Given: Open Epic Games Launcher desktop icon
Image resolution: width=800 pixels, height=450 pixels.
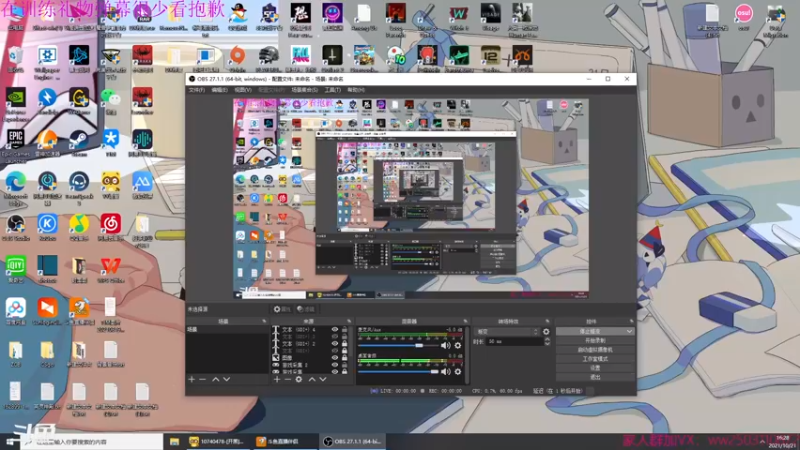Looking at the screenshot, I should (15, 145).
